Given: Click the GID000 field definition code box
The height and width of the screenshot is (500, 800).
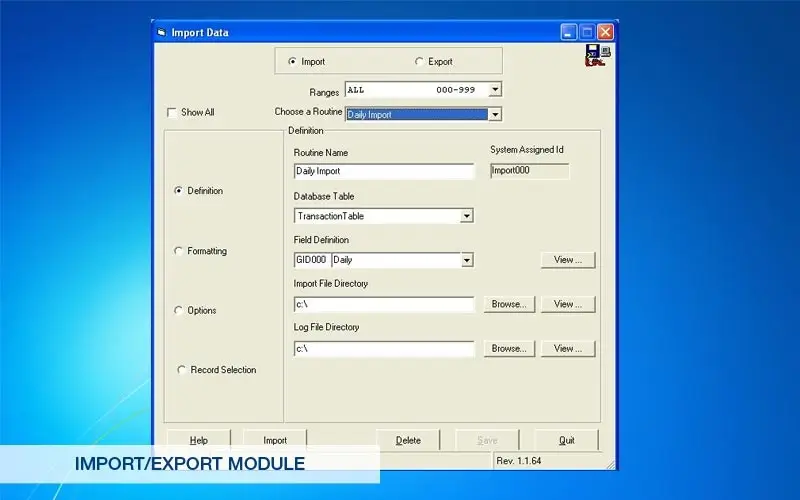Looking at the screenshot, I should click(x=312, y=260).
